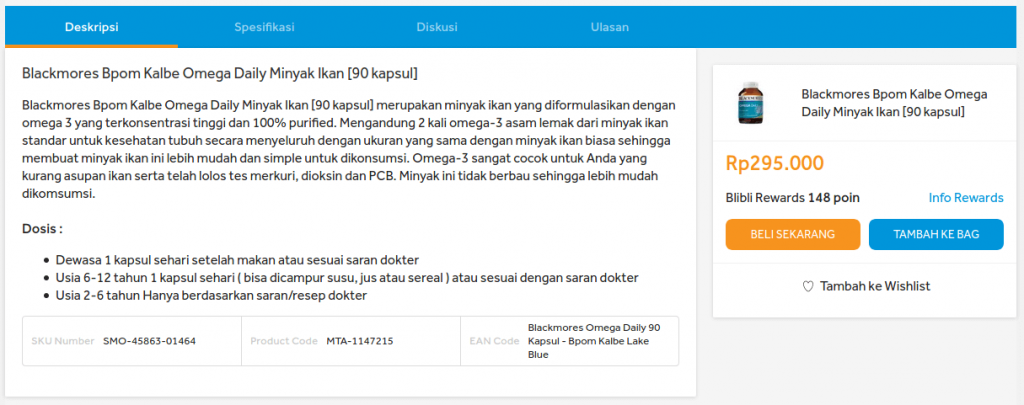Click Blibli Rewards 148 poin text
The height and width of the screenshot is (405, 1024).
click(x=792, y=198)
